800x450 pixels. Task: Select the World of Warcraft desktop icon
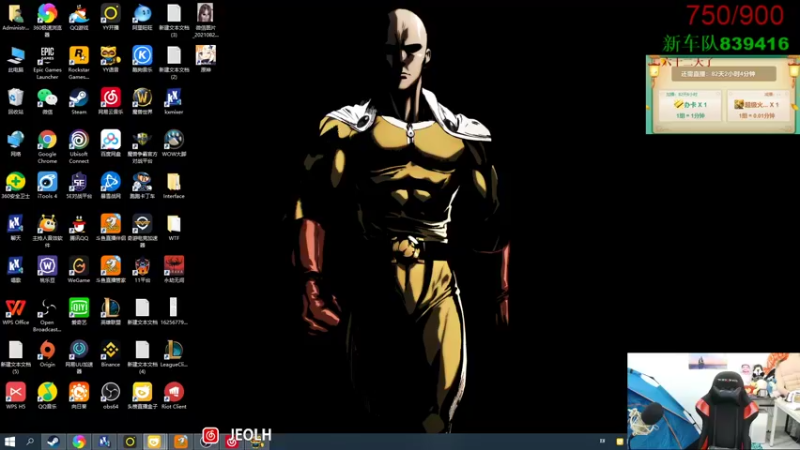click(x=142, y=101)
